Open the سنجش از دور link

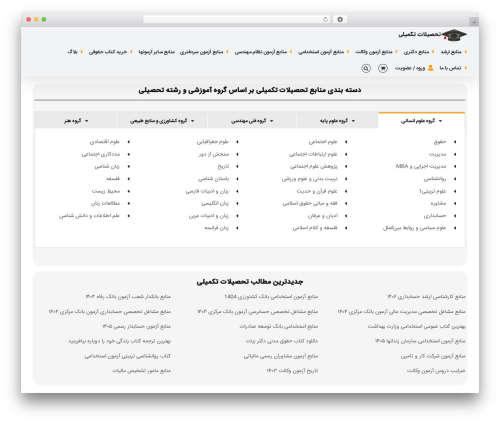tap(214, 154)
